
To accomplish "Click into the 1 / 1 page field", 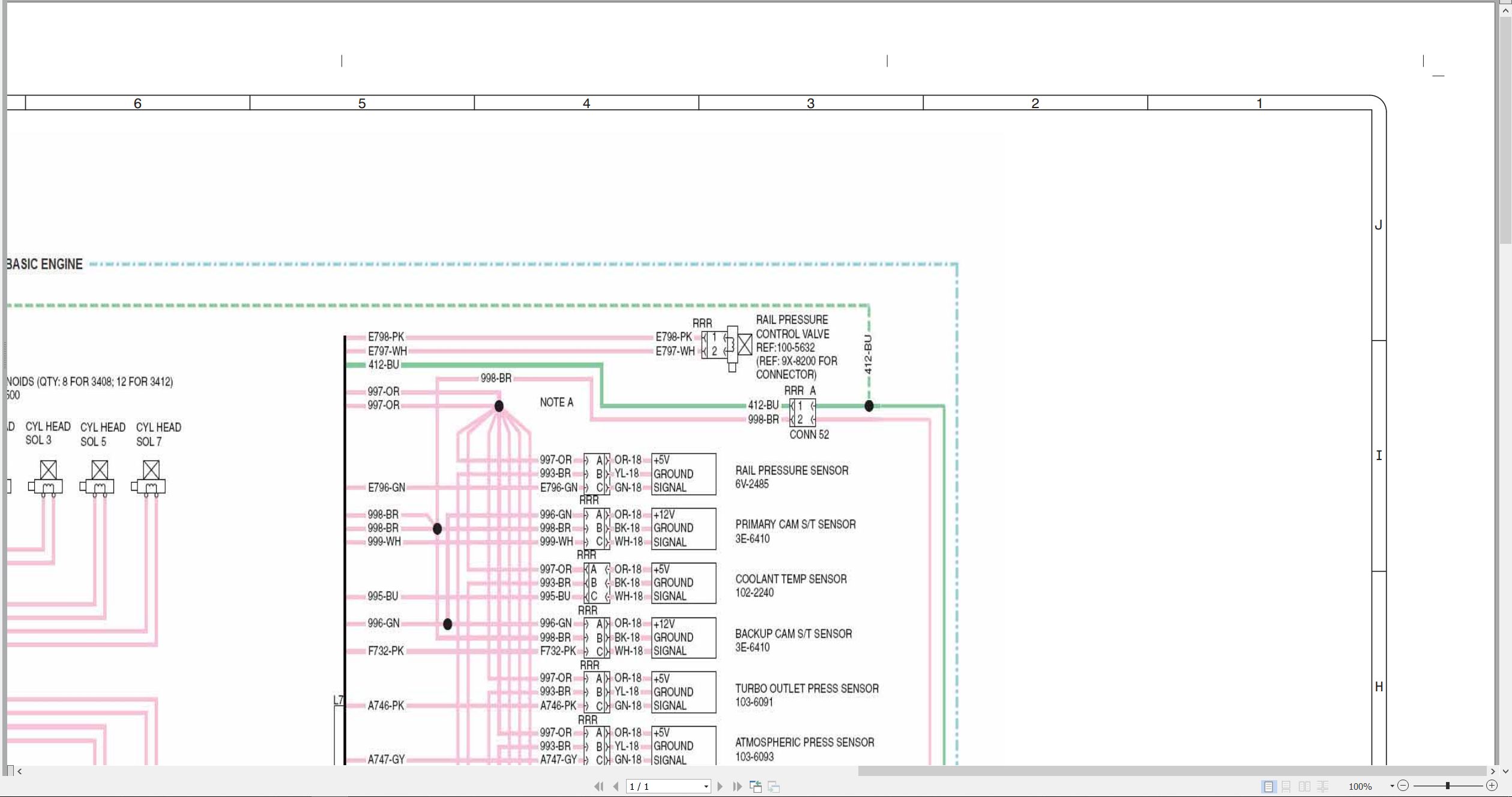I will pyautogui.click(x=663, y=787).
